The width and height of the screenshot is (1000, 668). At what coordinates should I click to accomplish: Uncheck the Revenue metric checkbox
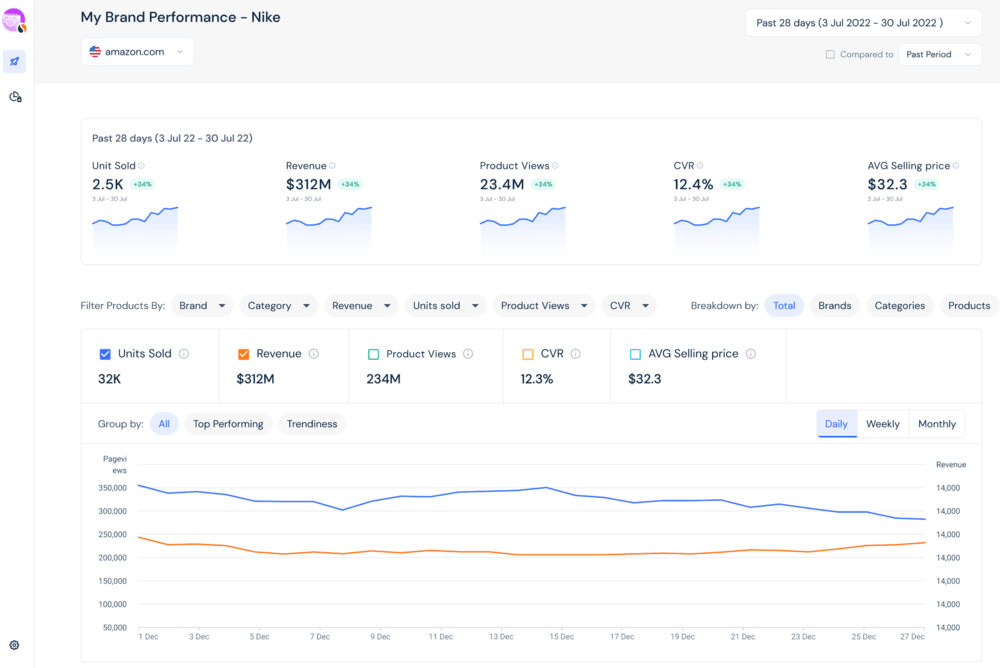point(244,354)
